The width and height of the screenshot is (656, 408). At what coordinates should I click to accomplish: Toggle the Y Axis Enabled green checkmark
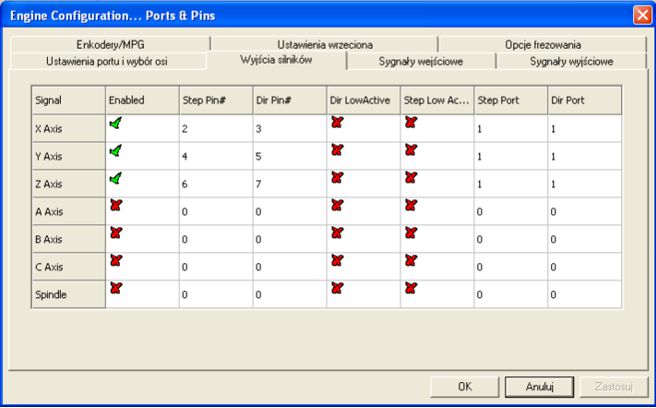point(116,150)
